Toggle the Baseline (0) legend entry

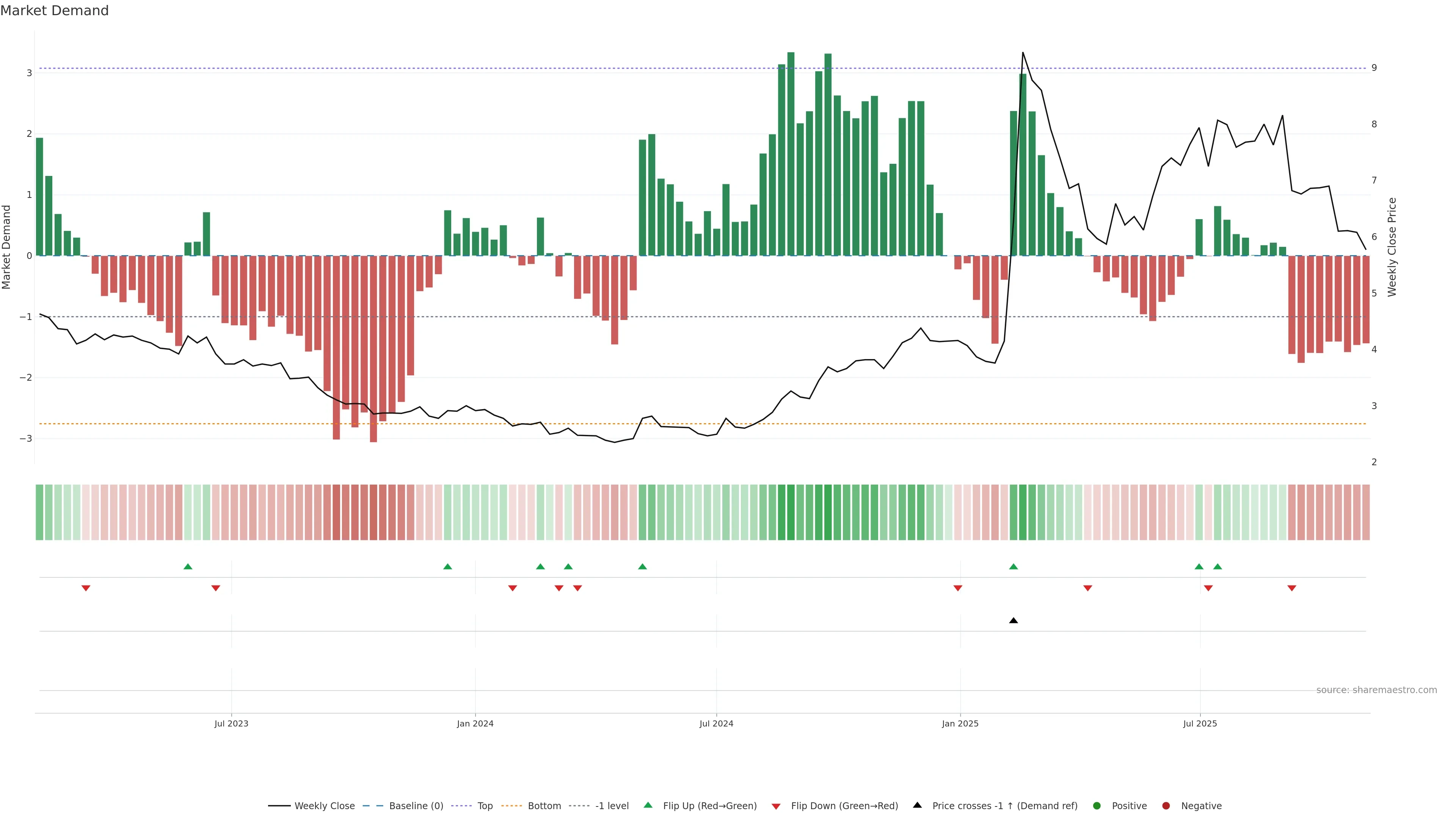[x=416, y=805]
